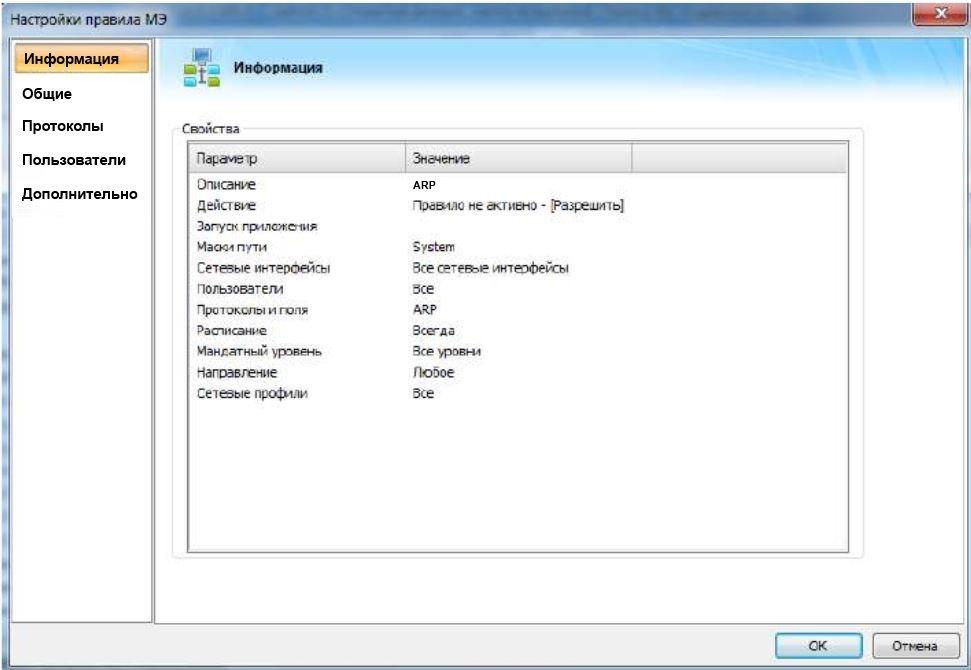Close the Настройки правила МЭ dialog
This screenshot has width=971, height=670.
[940, 14]
